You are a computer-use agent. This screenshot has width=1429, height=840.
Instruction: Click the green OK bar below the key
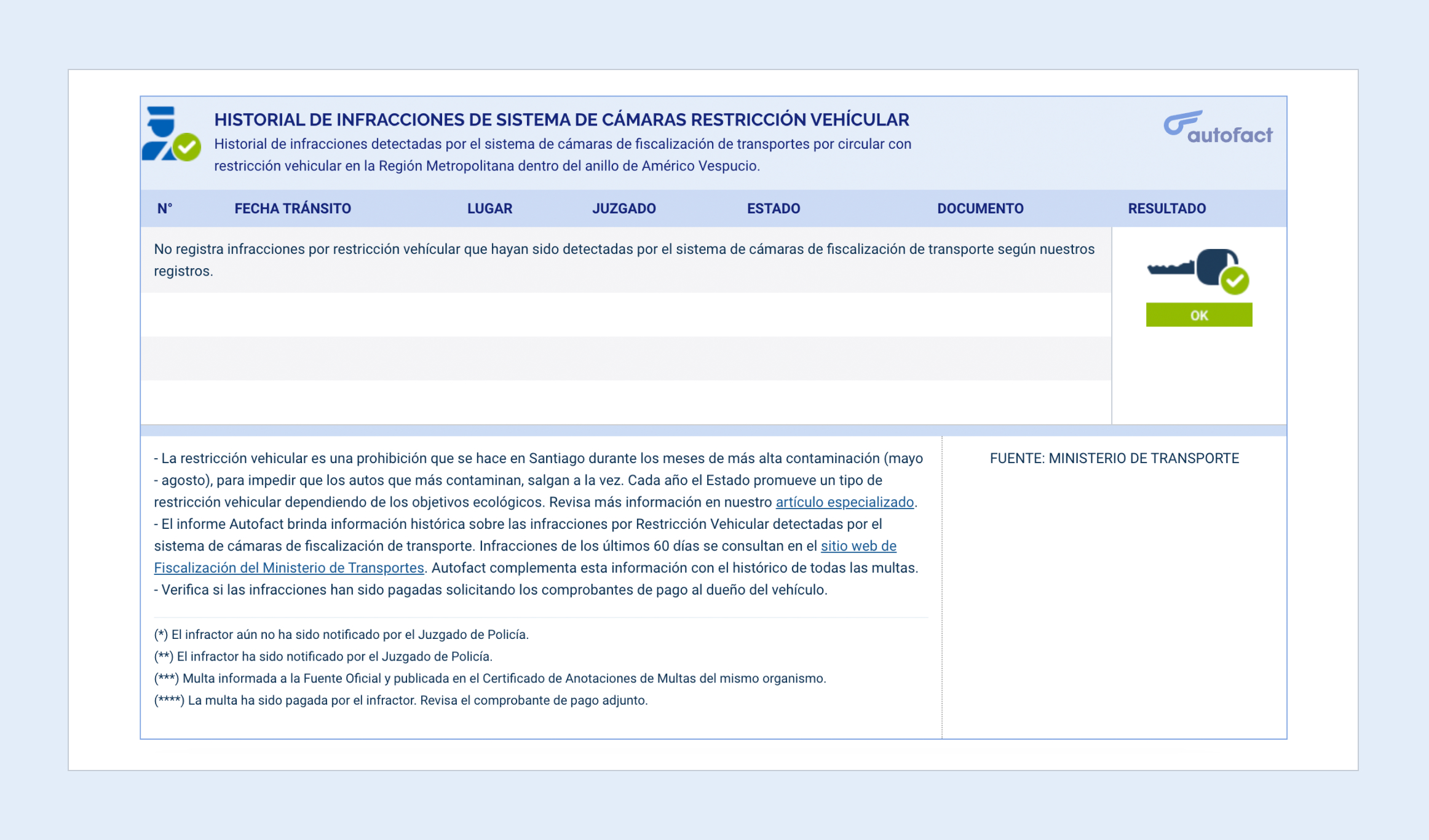[x=1198, y=315]
